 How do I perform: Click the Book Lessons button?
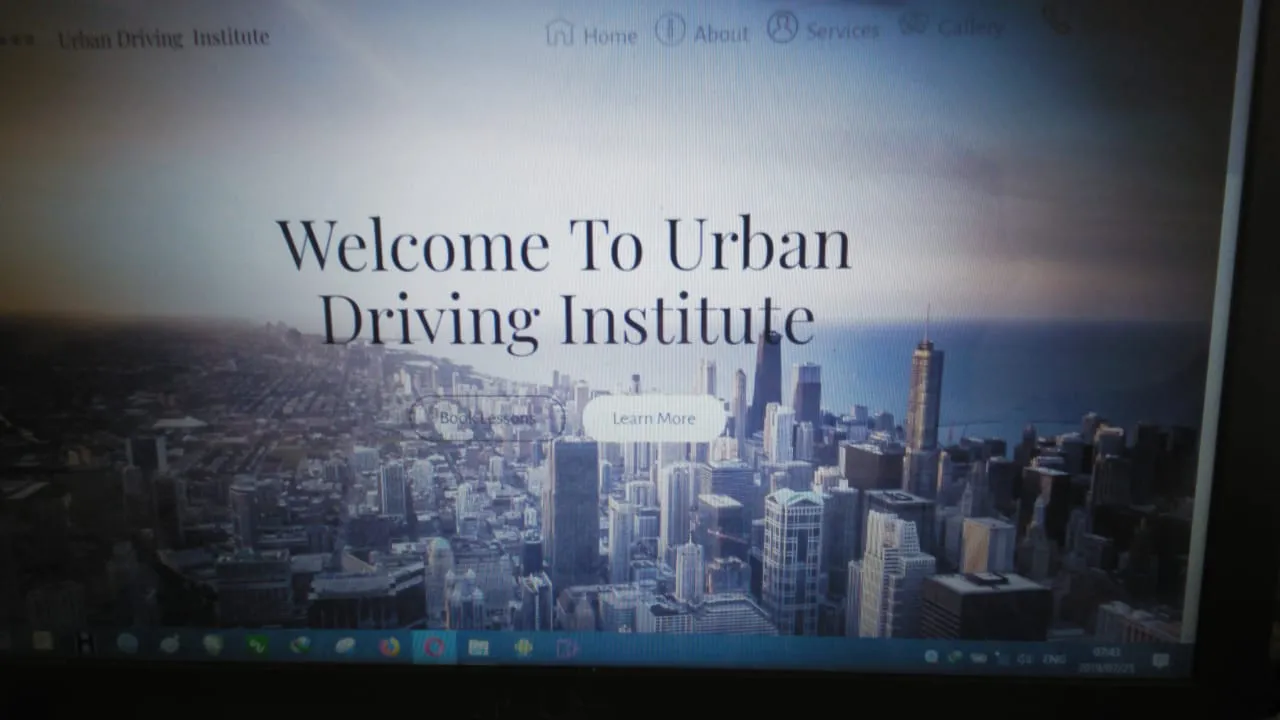pos(487,418)
